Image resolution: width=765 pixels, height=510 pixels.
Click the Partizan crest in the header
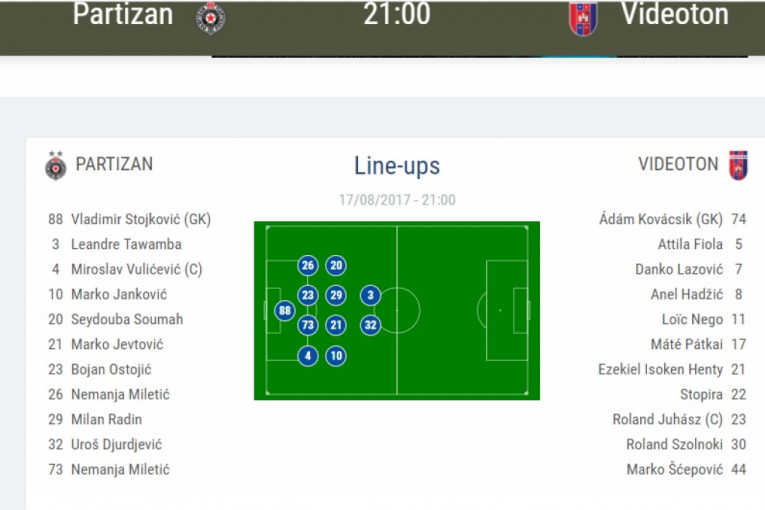pyautogui.click(x=210, y=17)
